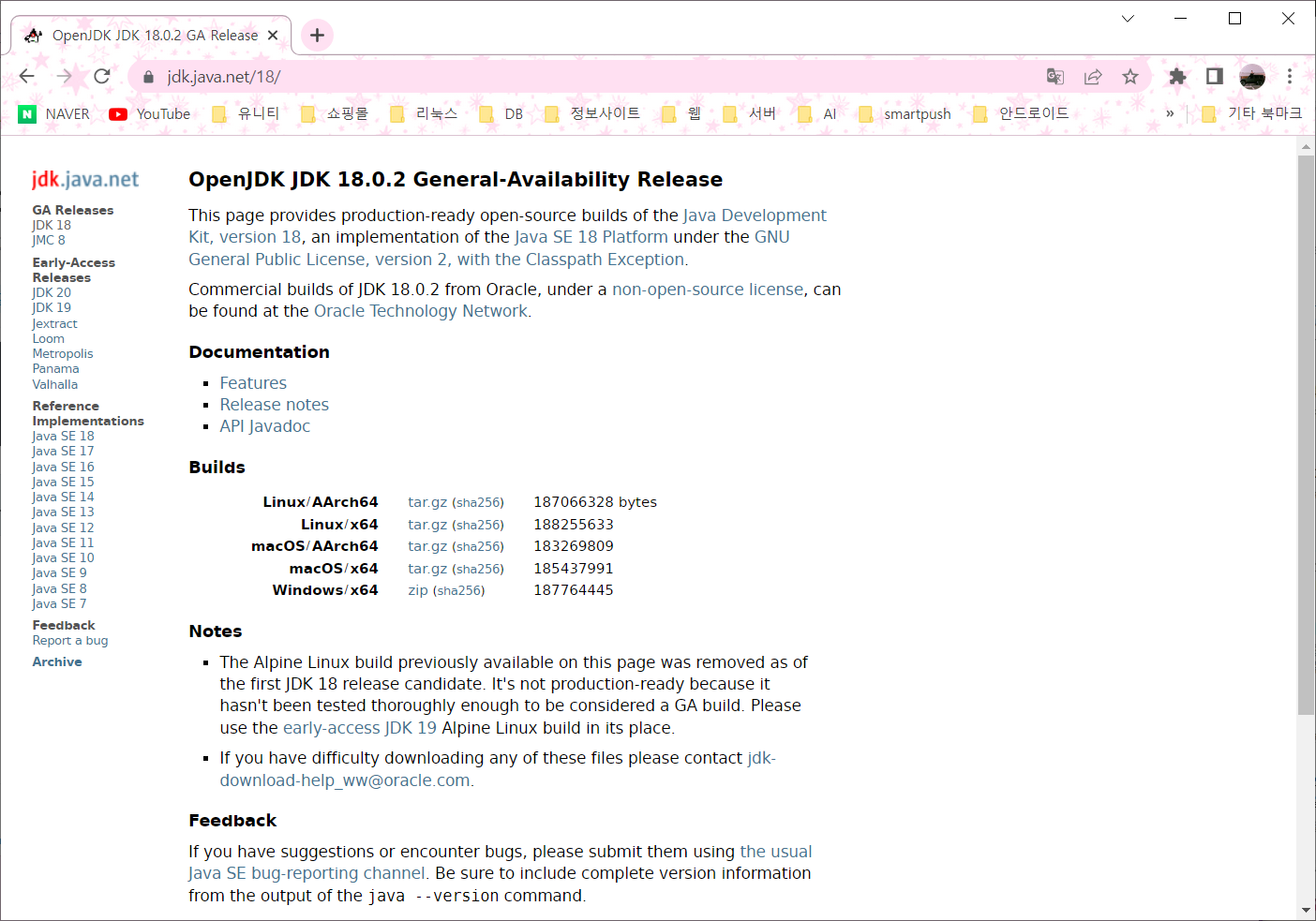Screen dimensions: 1316x921
Task: Open the Java SE 8 reference implementation
Action: (x=59, y=588)
